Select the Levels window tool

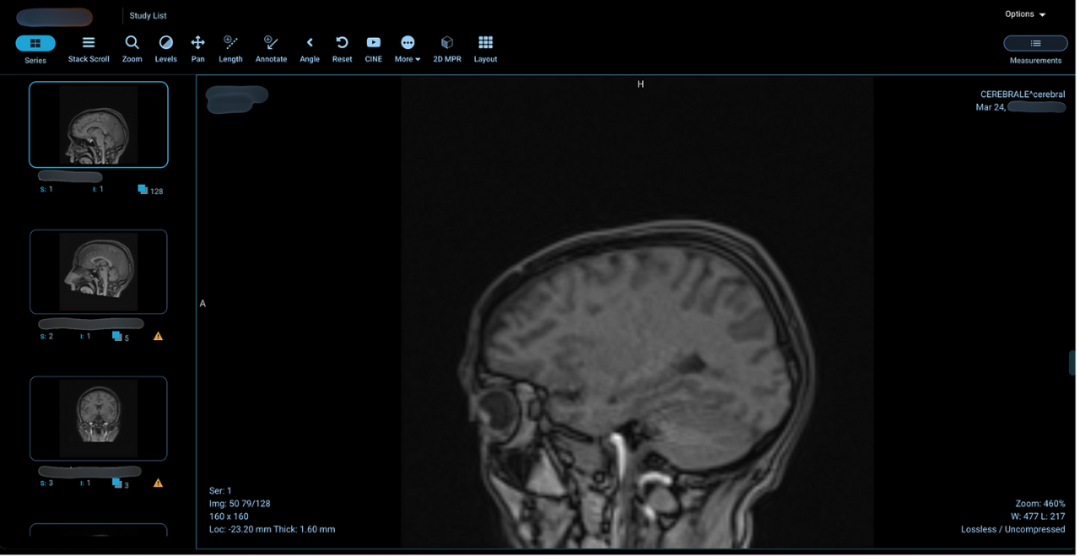click(x=166, y=49)
